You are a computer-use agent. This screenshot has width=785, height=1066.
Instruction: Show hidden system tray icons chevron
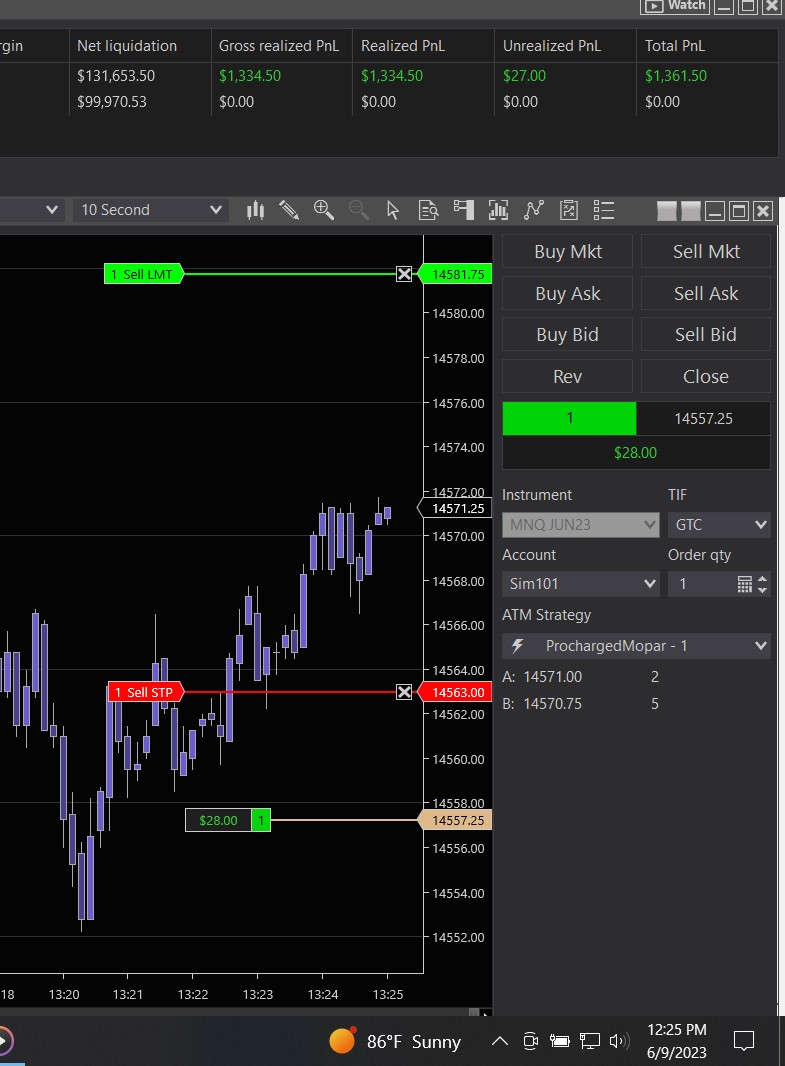click(x=500, y=1041)
